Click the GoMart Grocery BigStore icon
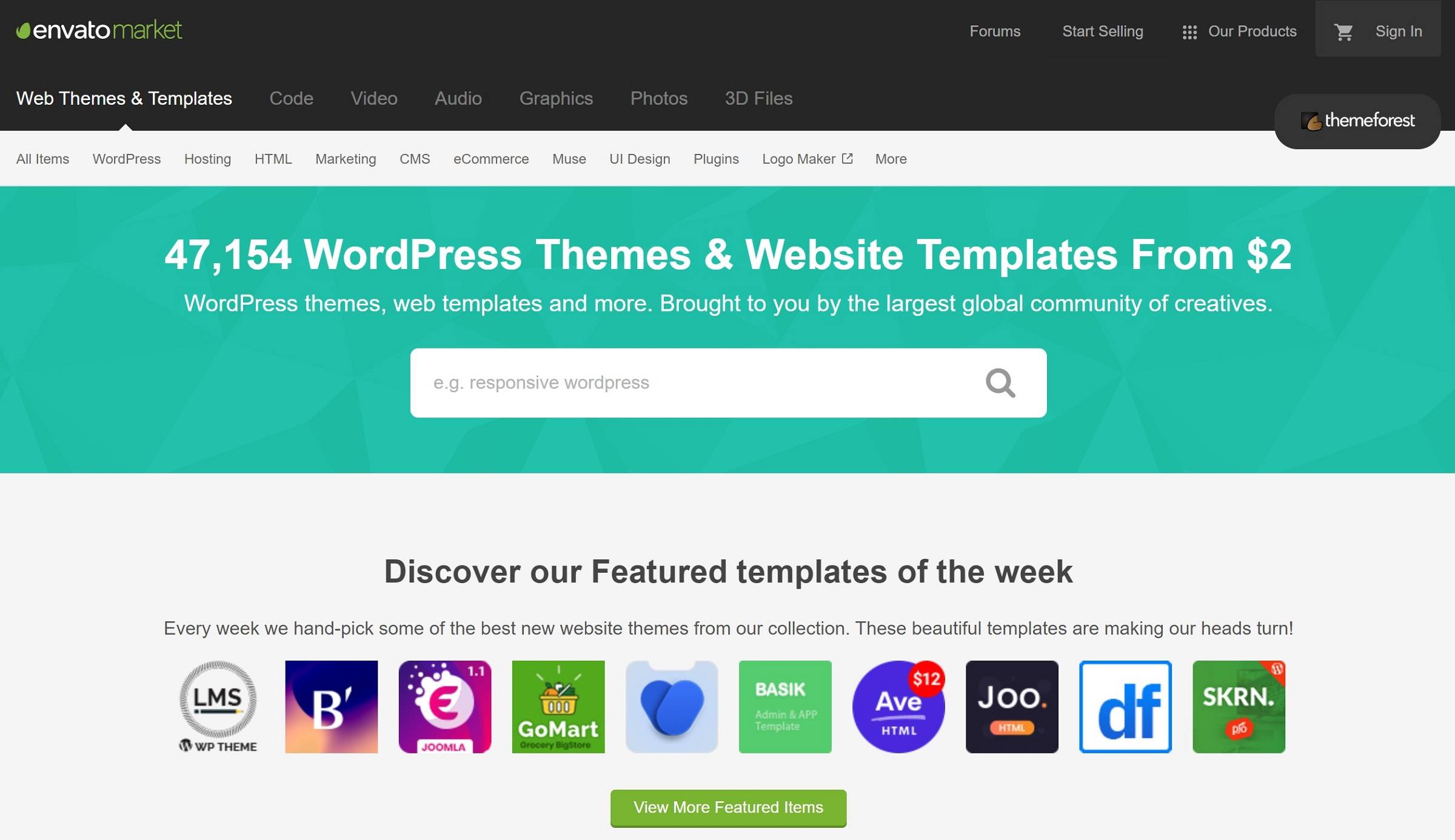 point(557,707)
